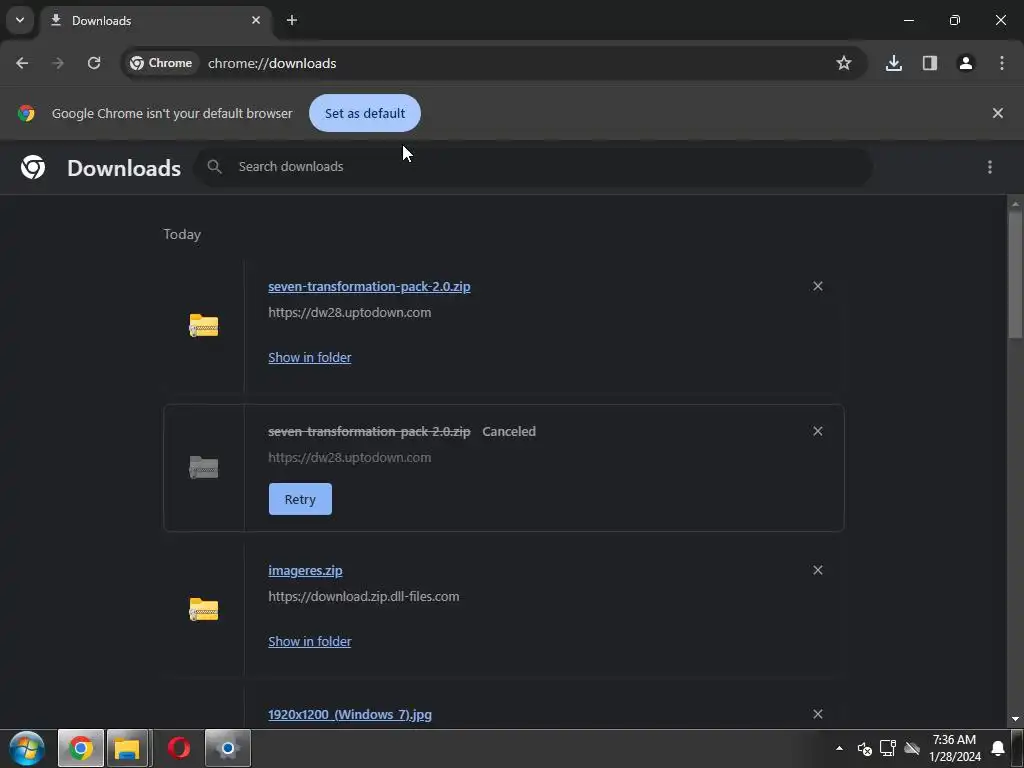Click Chrome icon in taskbar
Screen dimensions: 1024x768
[x=81, y=748]
